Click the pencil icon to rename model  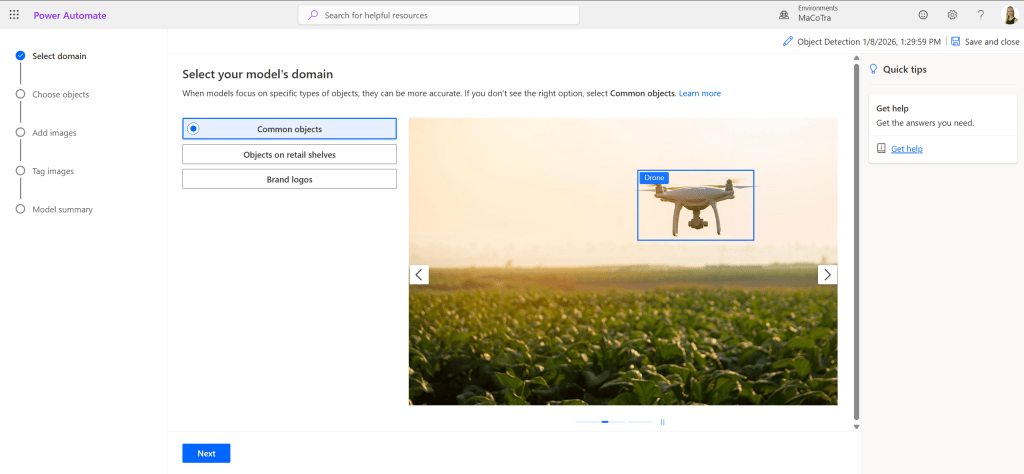point(788,42)
